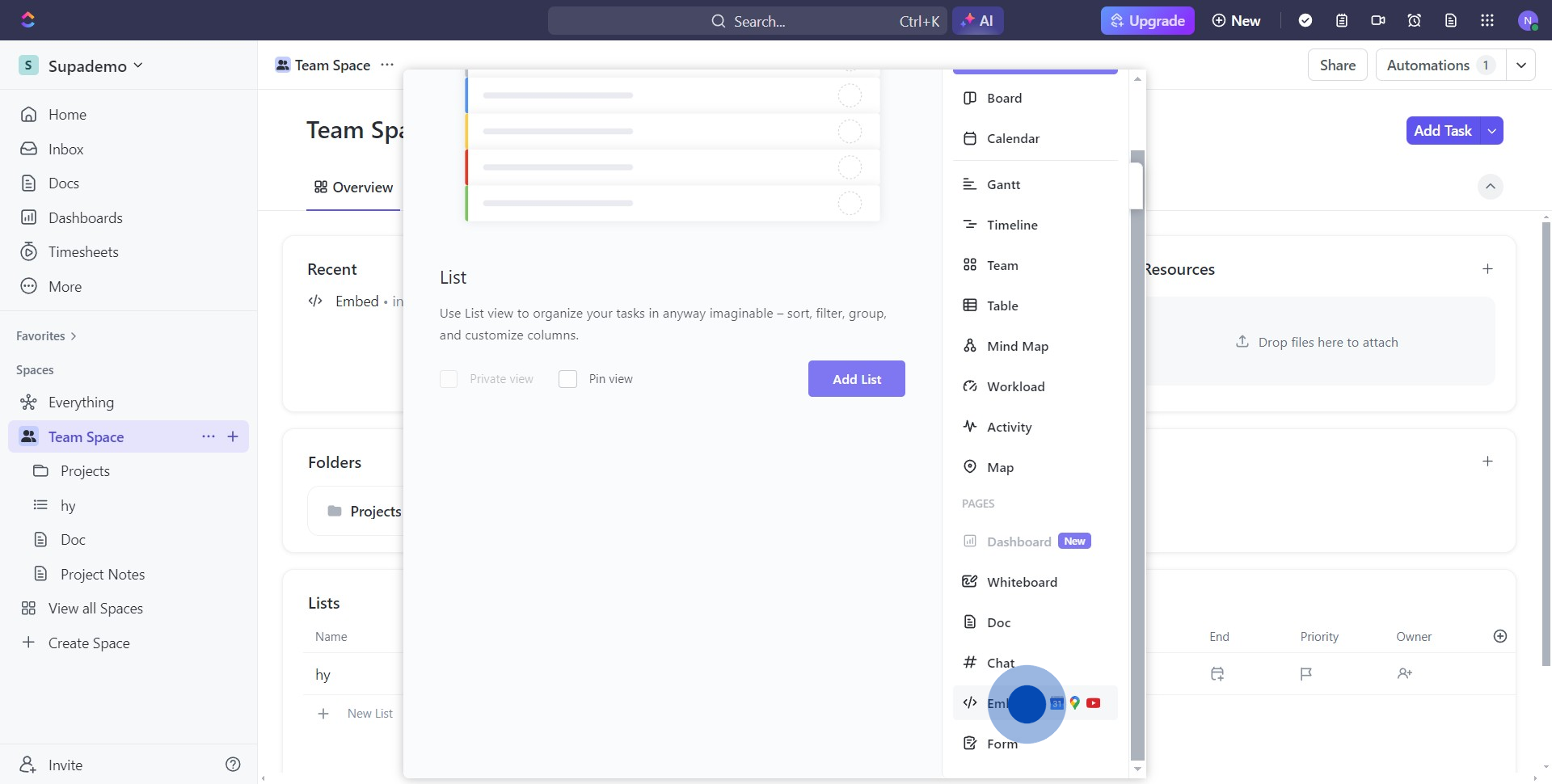Screen dimensions: 1552x784
Task: Open the notepad icon in top bar
Action: (x=1342, y=21)
